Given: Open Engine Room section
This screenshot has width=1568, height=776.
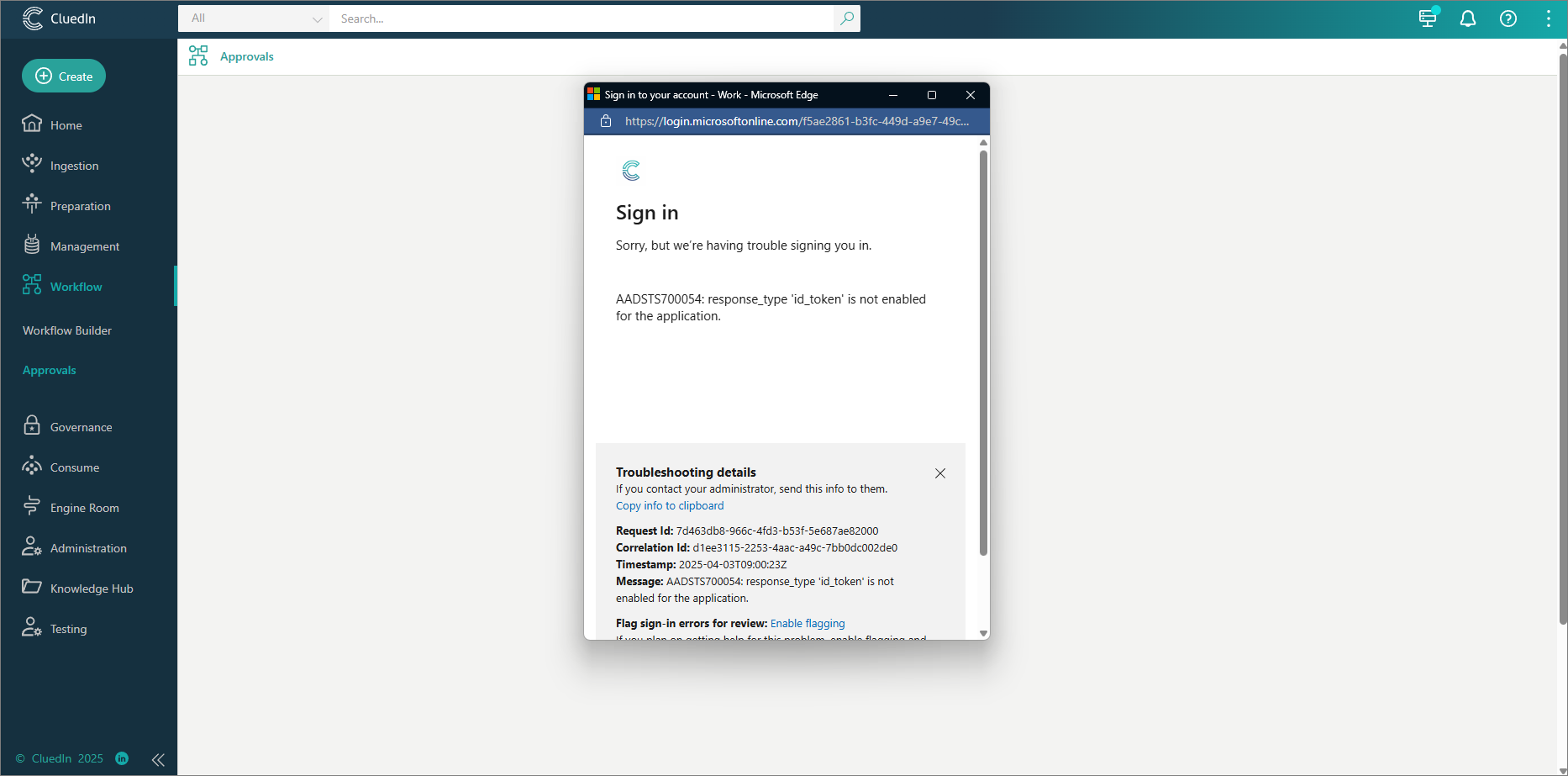Looking at the screenshot, I should tap(85, 508).
